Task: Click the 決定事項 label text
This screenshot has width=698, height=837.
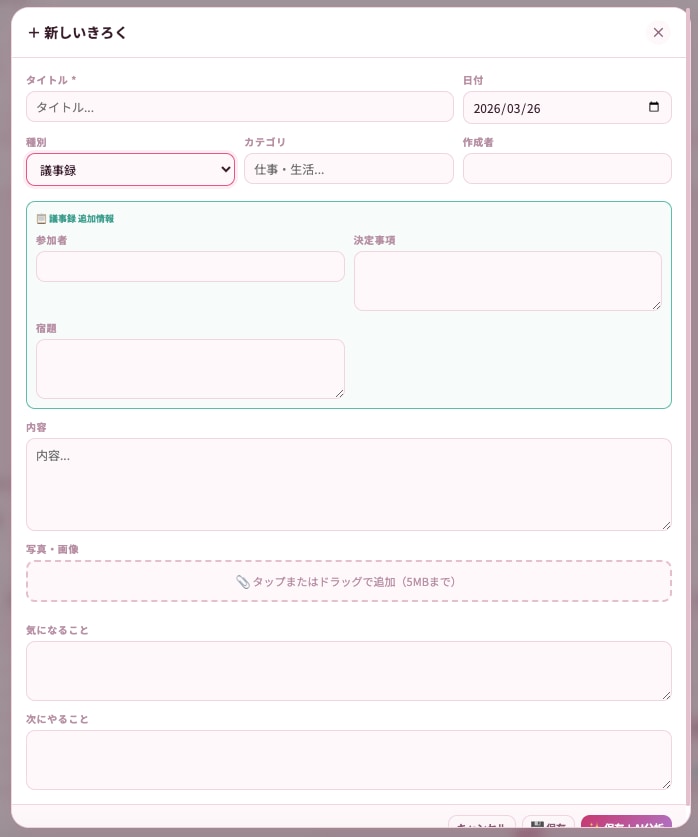Action: point(375,240)
